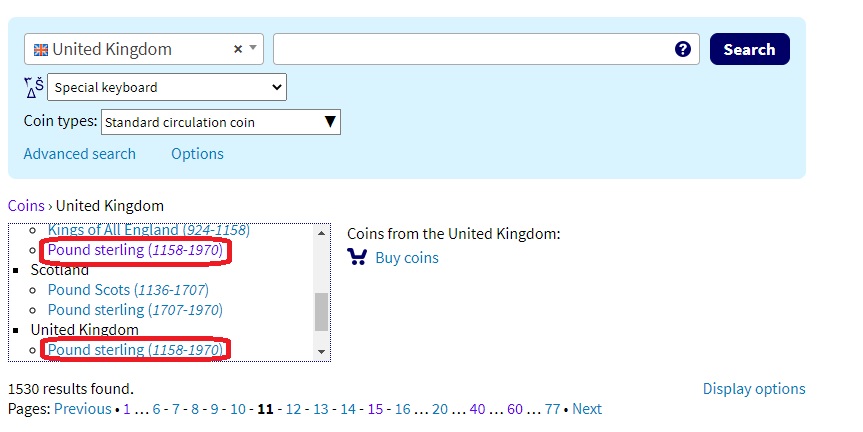Go to results page 16
The image size is (863, 432).
point(402,409)
